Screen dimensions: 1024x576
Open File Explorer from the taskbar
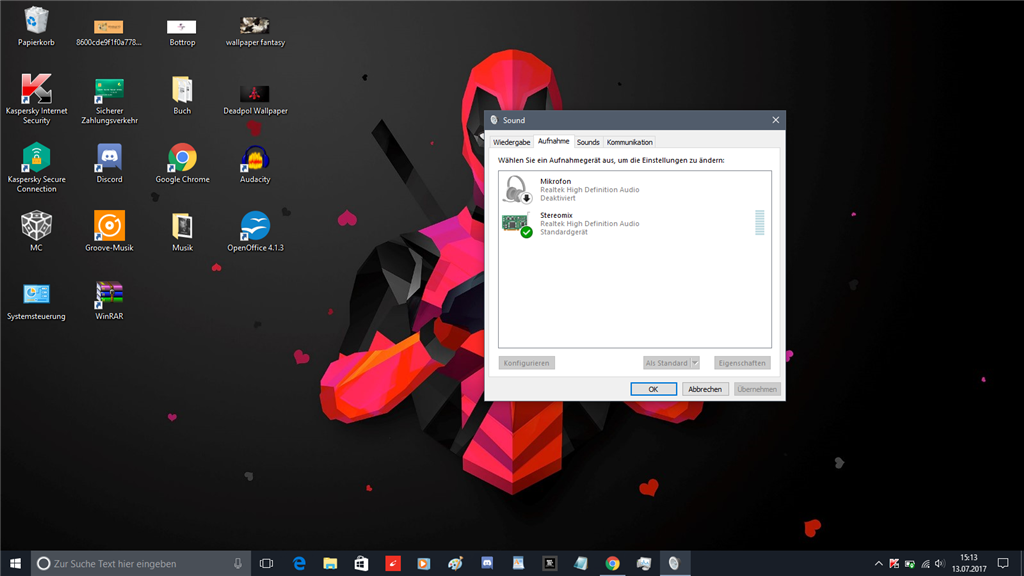[x=330, y=563]
